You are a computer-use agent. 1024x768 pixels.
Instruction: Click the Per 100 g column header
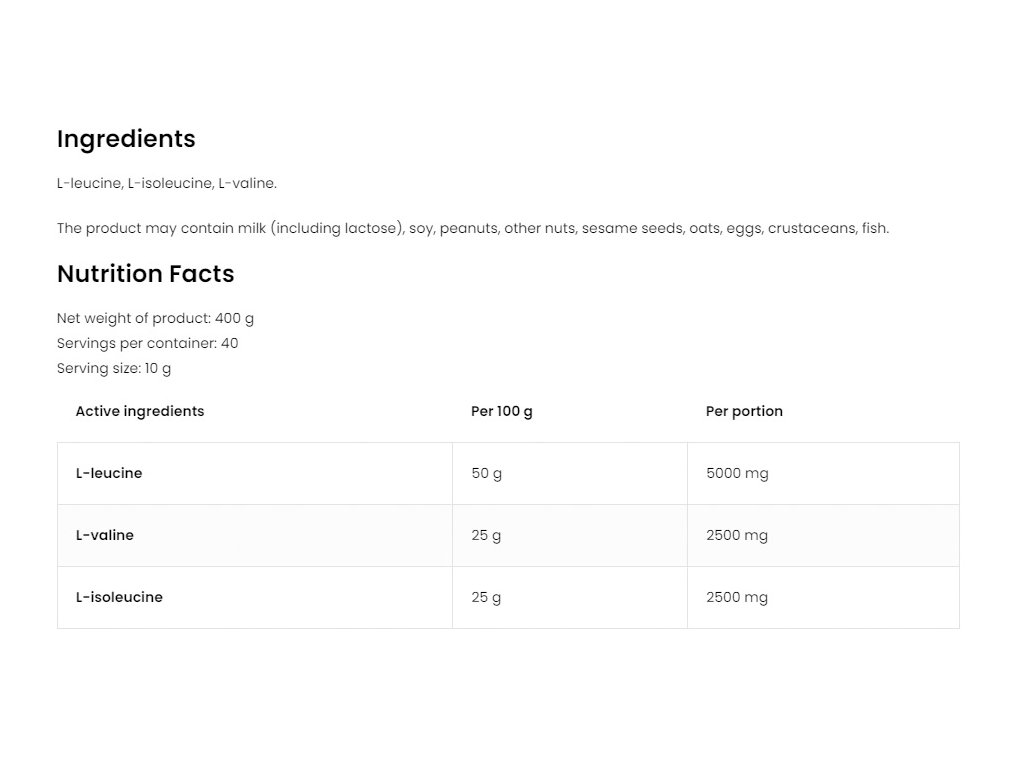point(502,411)
